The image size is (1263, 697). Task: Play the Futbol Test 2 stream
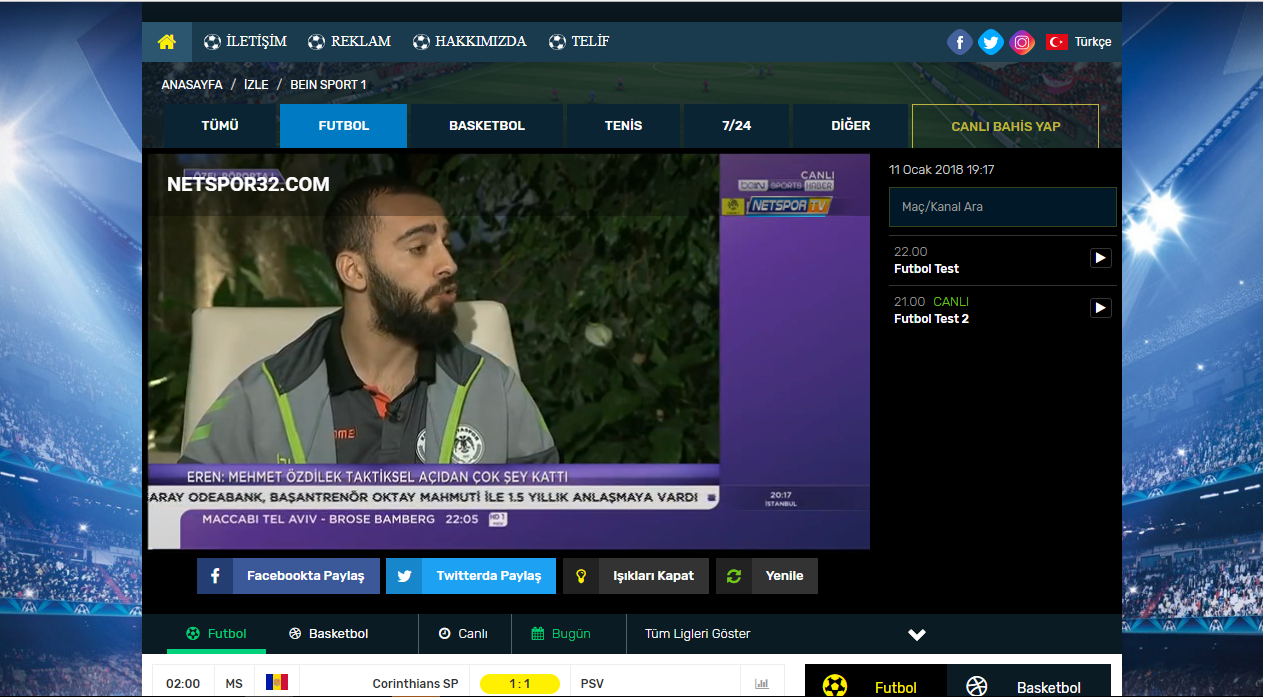(x=1100, y=308)
